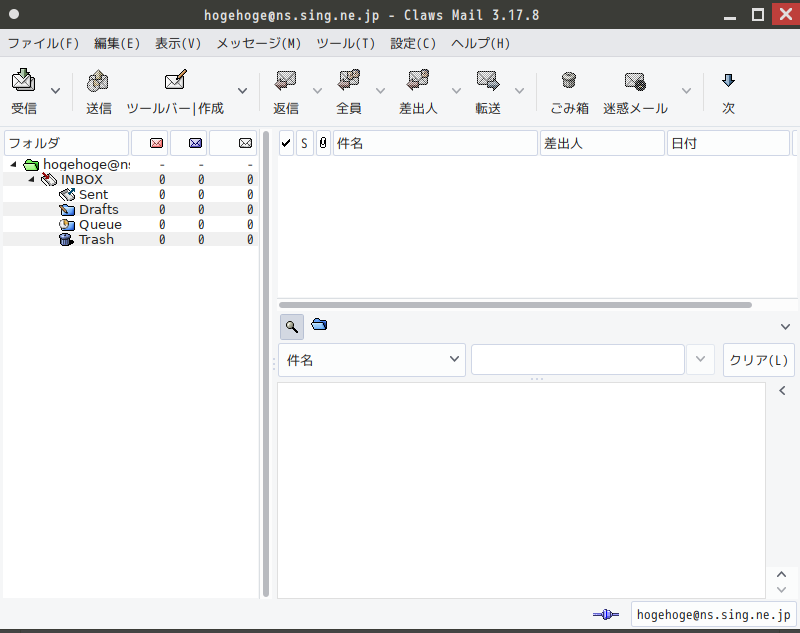The height and width of the screenshot is (633, 800).
Task: Click the ごみ箱 trash toolbar icon
Action: [569, 81]
